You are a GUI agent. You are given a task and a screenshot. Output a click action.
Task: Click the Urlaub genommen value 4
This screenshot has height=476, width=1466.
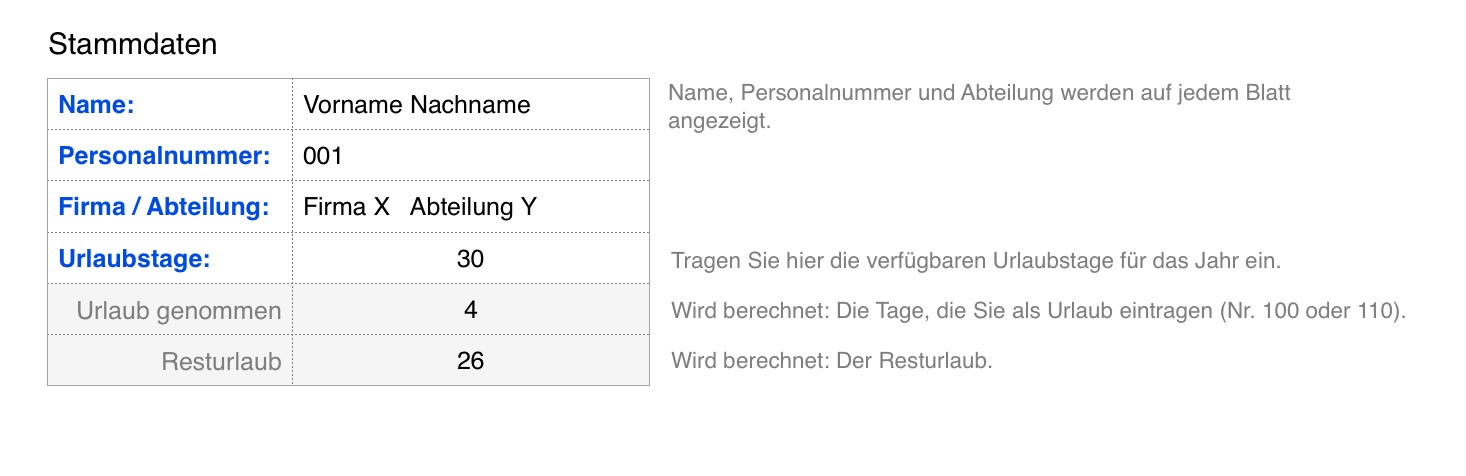click(470, 310)
